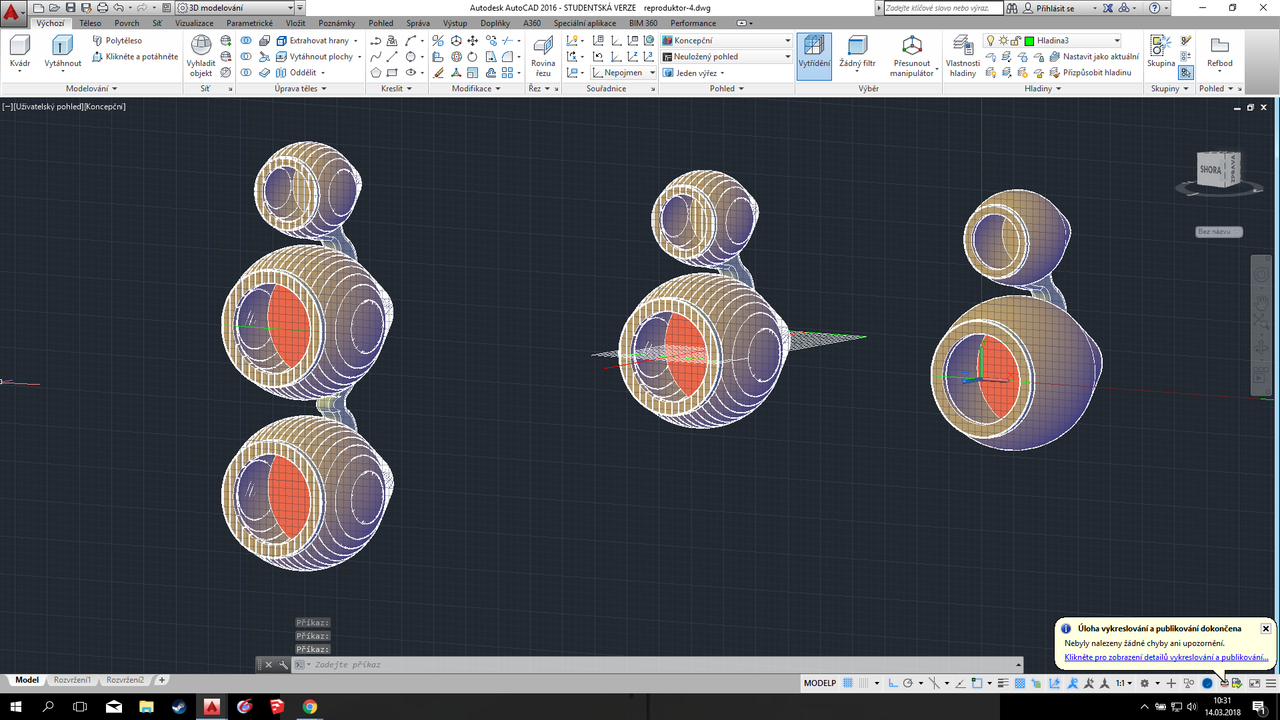Open Vlastnosti hladiny layer properties
Viewport: 1280px width, 720px height.
click(962, 55)
